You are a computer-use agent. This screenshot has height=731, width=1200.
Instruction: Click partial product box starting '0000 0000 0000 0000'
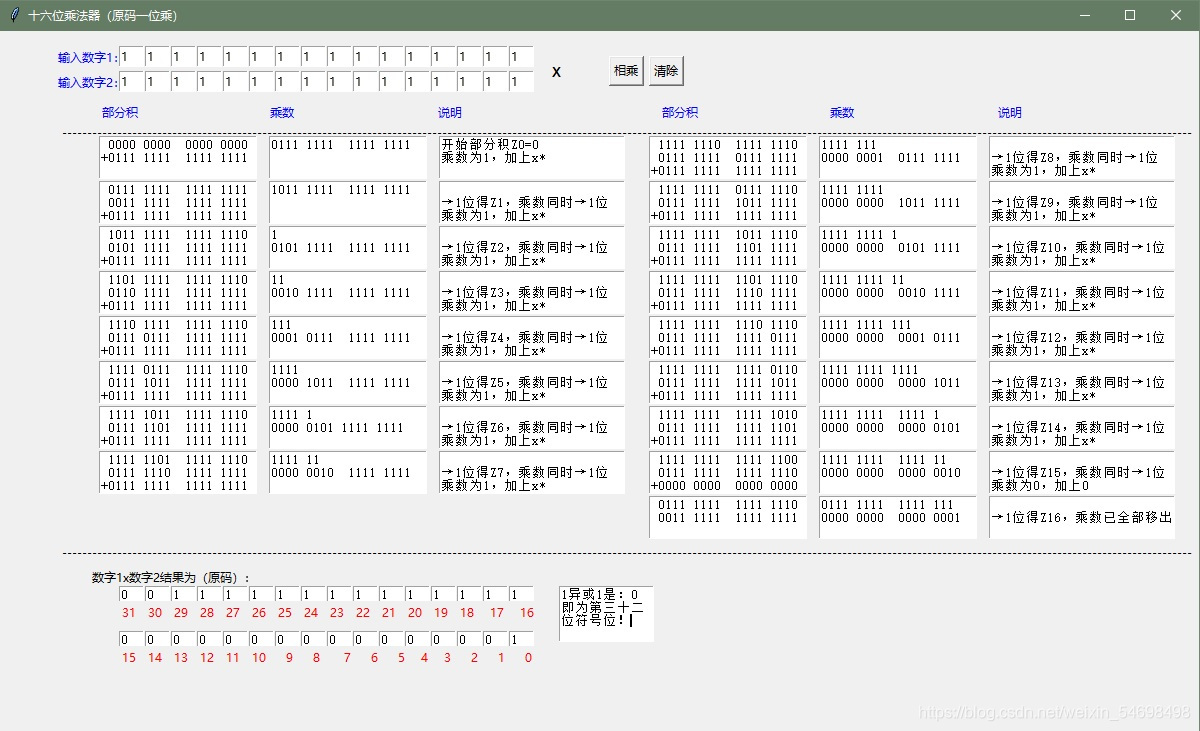[x=178, y=158]
